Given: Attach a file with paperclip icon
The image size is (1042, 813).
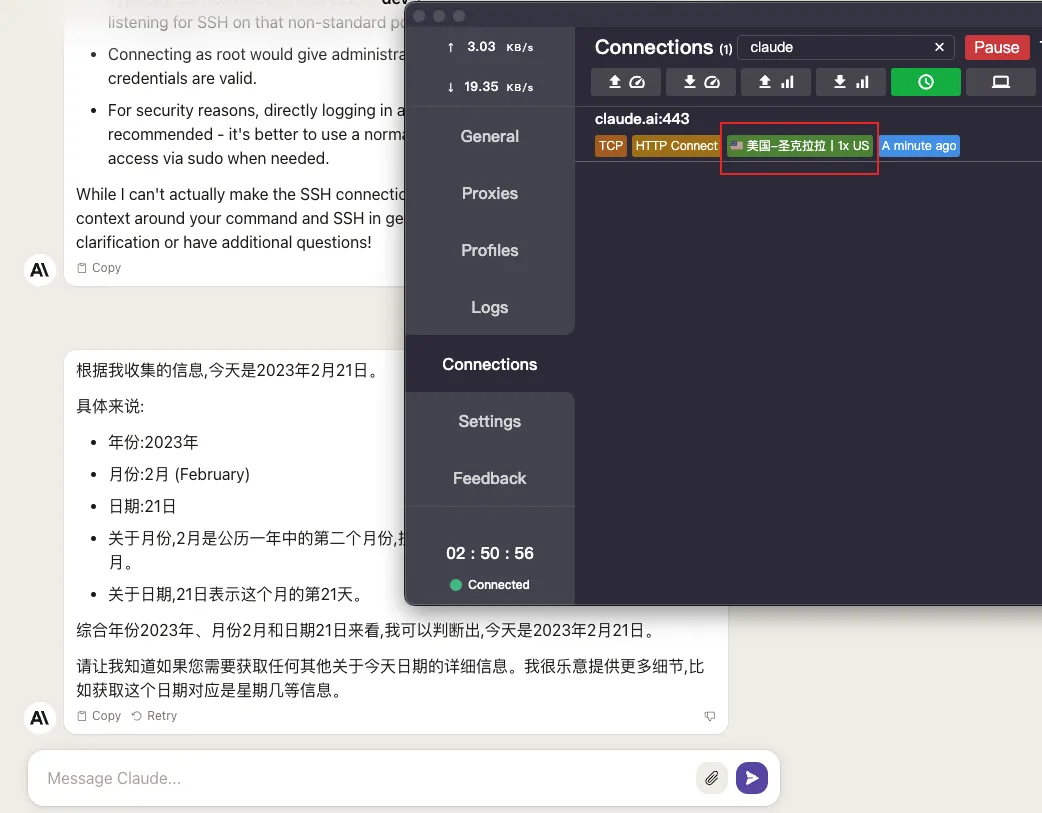Looking at the screenshot, I should (712, 778).
